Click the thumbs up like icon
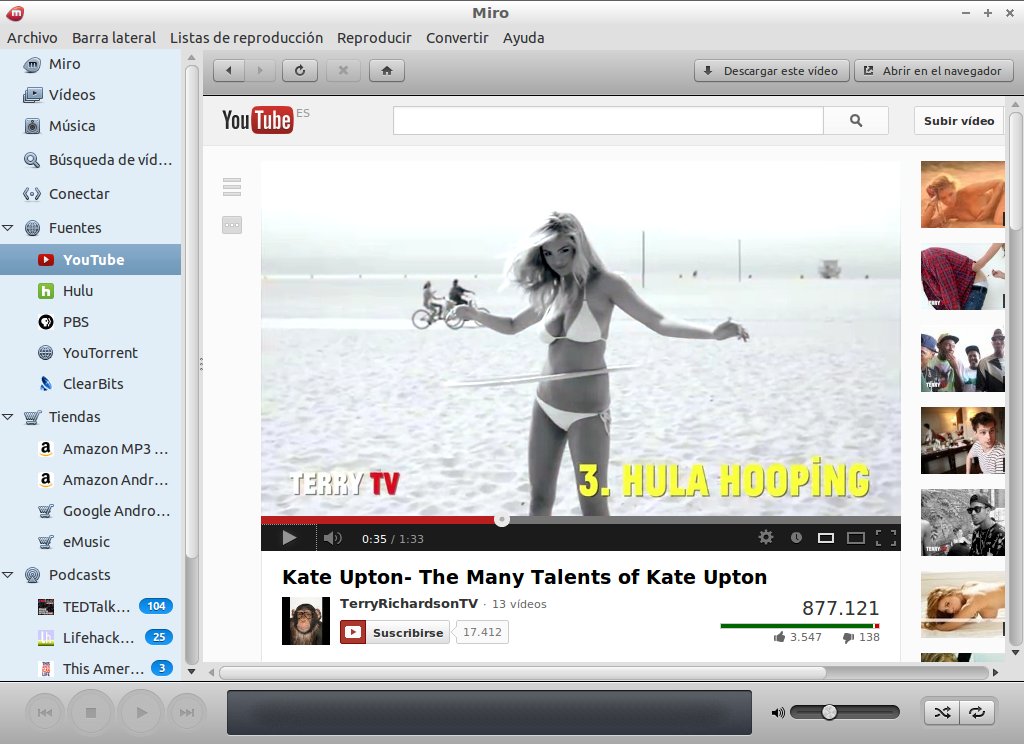 (779, 637)
